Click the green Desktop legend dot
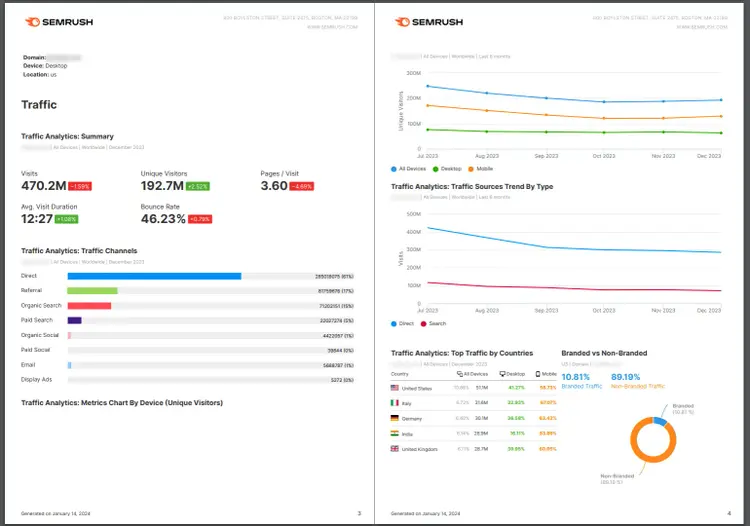Image resolution: width=750 pixels, height=526 pixels. (435, 169)
